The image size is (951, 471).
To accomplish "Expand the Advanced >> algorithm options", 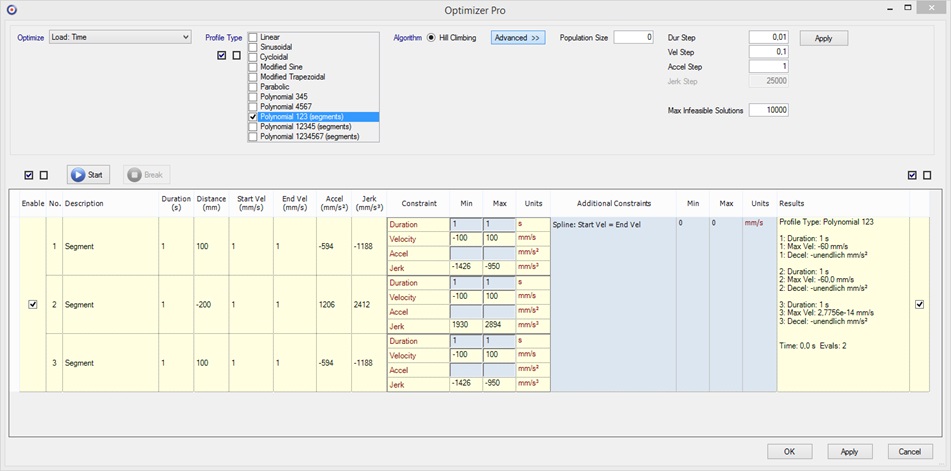I will click(x=517, y=38).
